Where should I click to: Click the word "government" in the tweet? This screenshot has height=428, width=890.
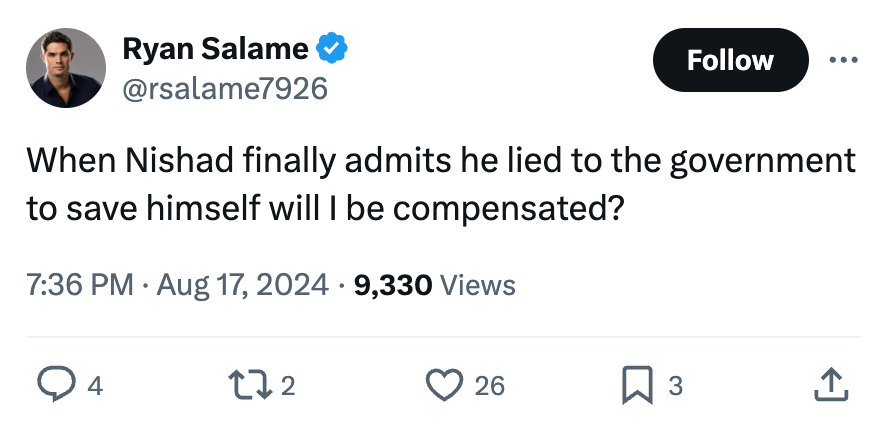coord(762,162)
